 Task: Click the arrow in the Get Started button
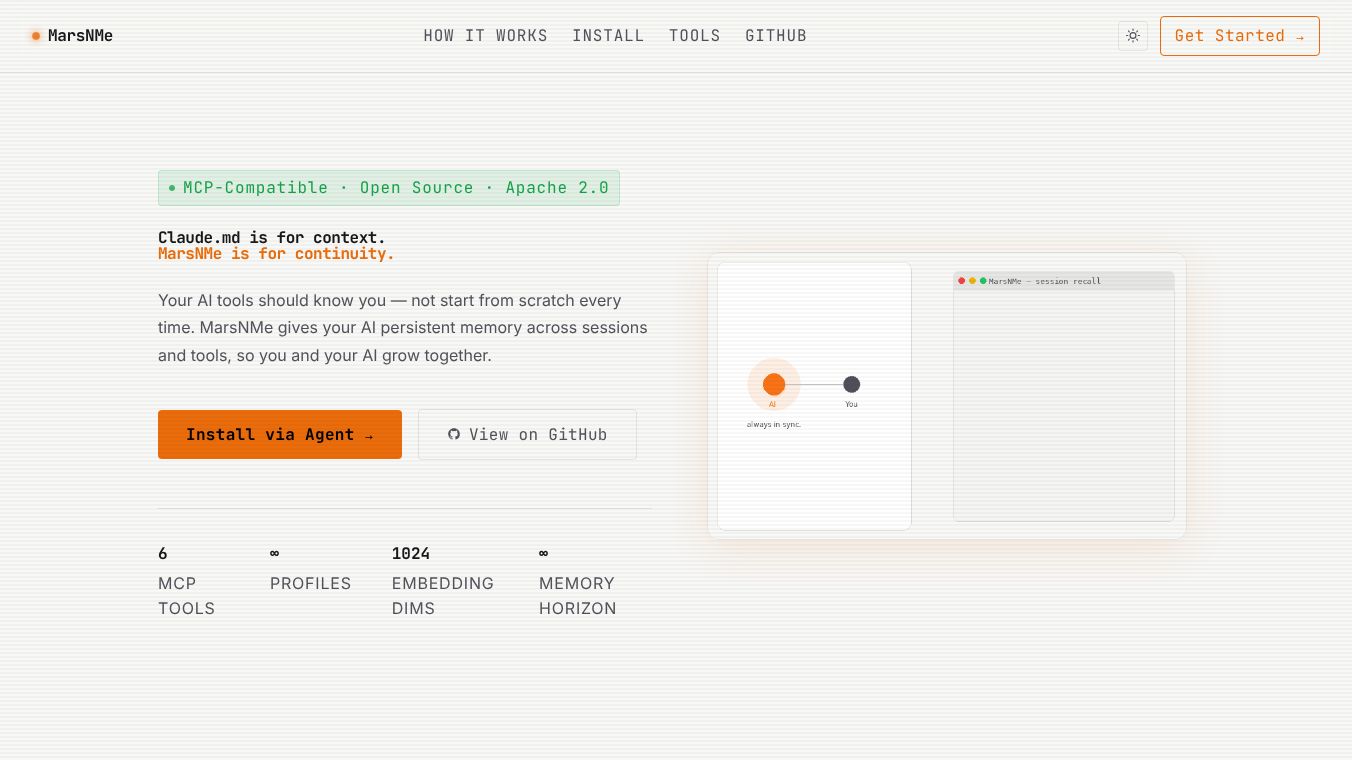1300,37
